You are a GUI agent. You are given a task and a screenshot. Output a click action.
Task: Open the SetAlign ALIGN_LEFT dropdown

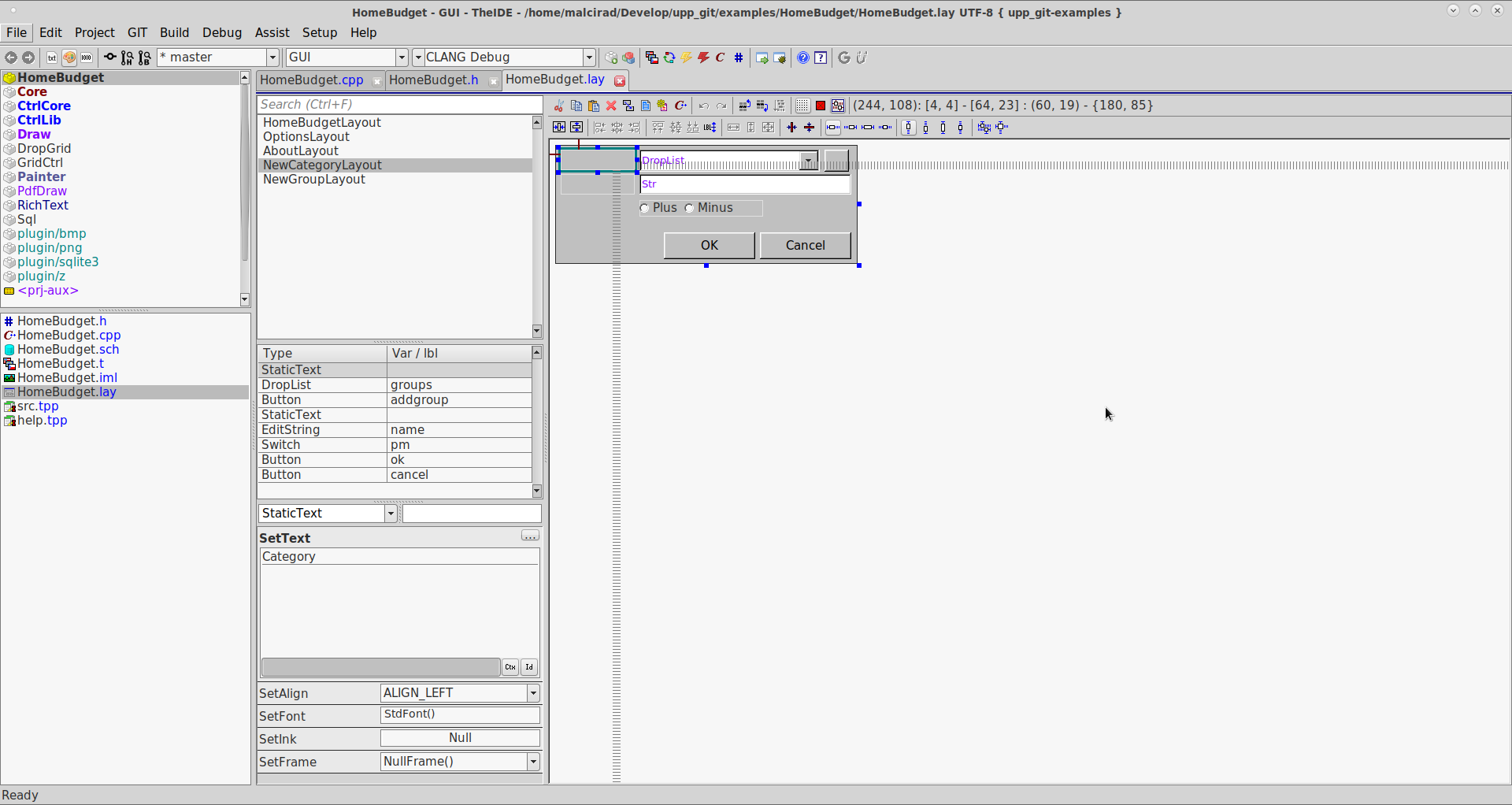pyautogui.click(x=533, y=693)
